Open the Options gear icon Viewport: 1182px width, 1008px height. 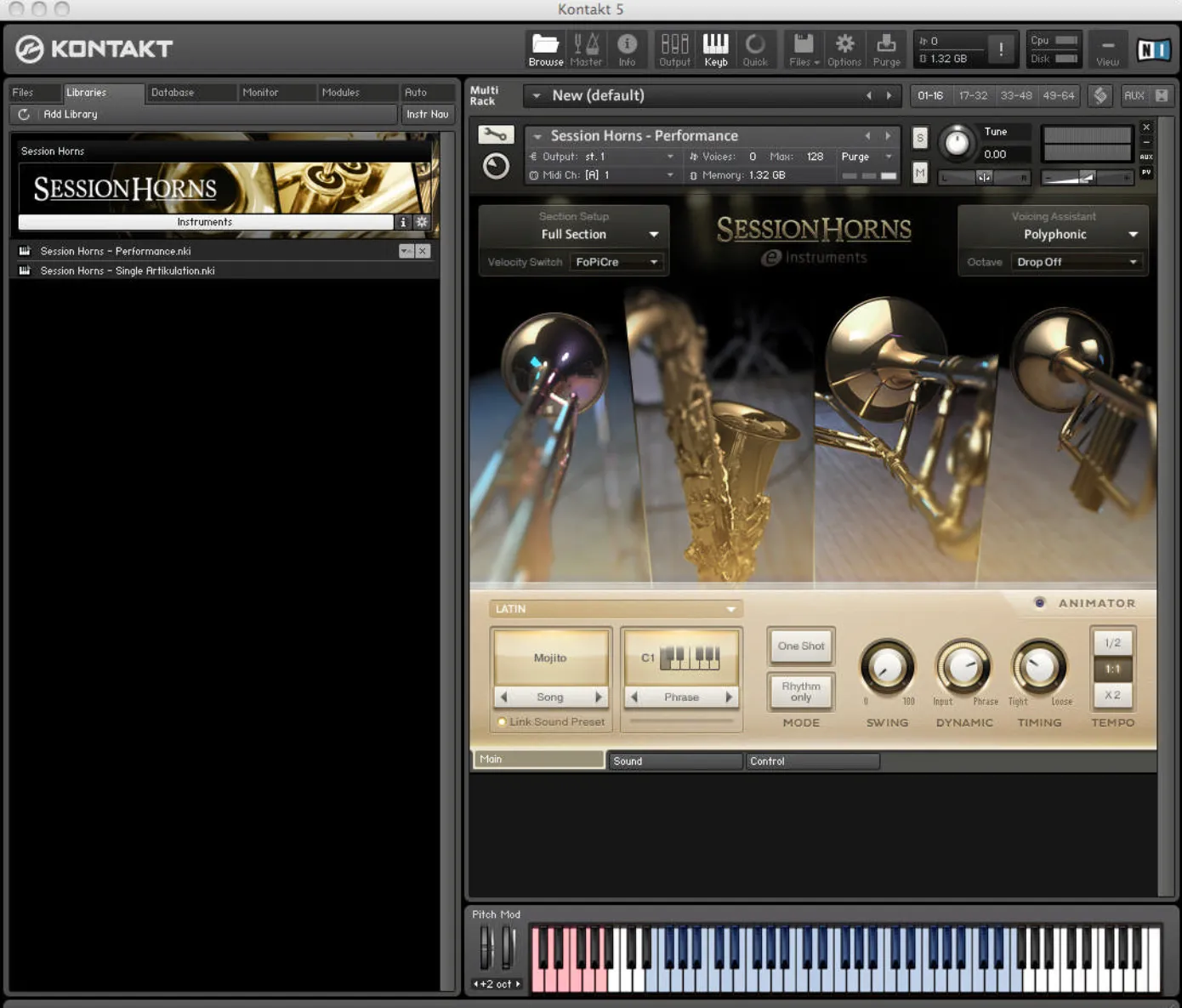coord(844,49)
